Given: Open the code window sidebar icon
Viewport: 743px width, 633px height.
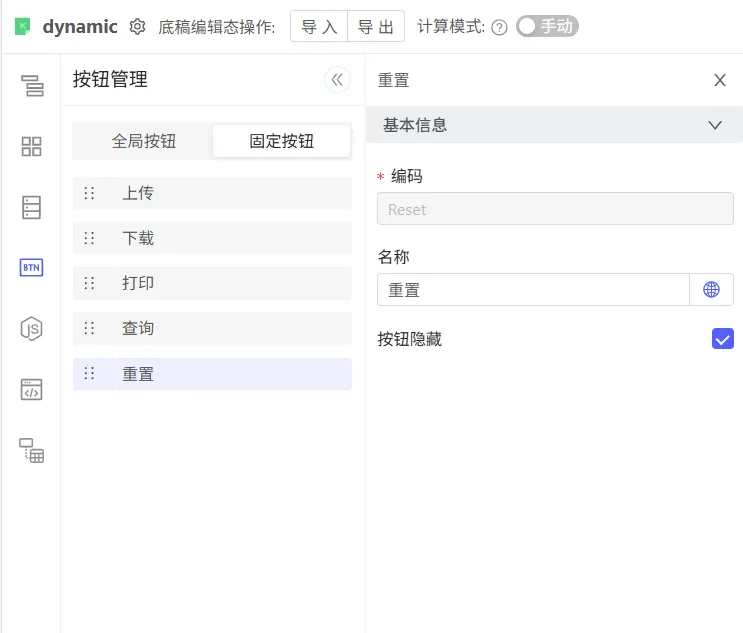Looking at the screenshot, I should pos(32,390).
